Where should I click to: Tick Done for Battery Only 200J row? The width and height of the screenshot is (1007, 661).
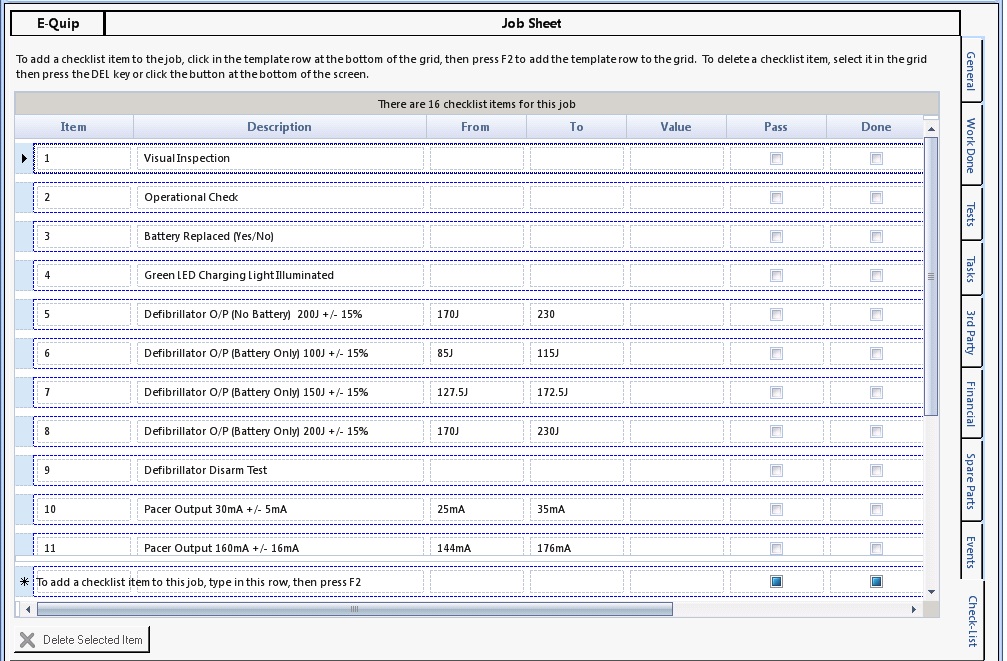876,432
